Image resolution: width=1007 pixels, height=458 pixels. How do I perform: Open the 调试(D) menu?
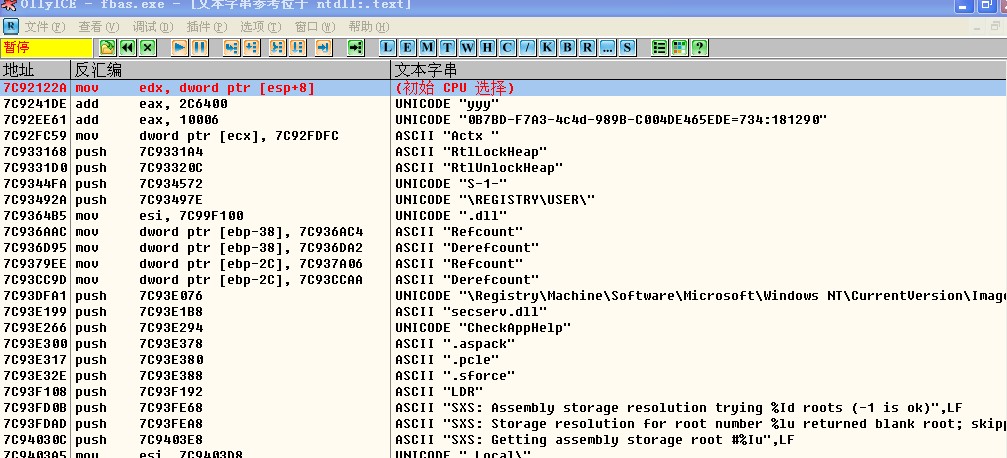(153, 27)
